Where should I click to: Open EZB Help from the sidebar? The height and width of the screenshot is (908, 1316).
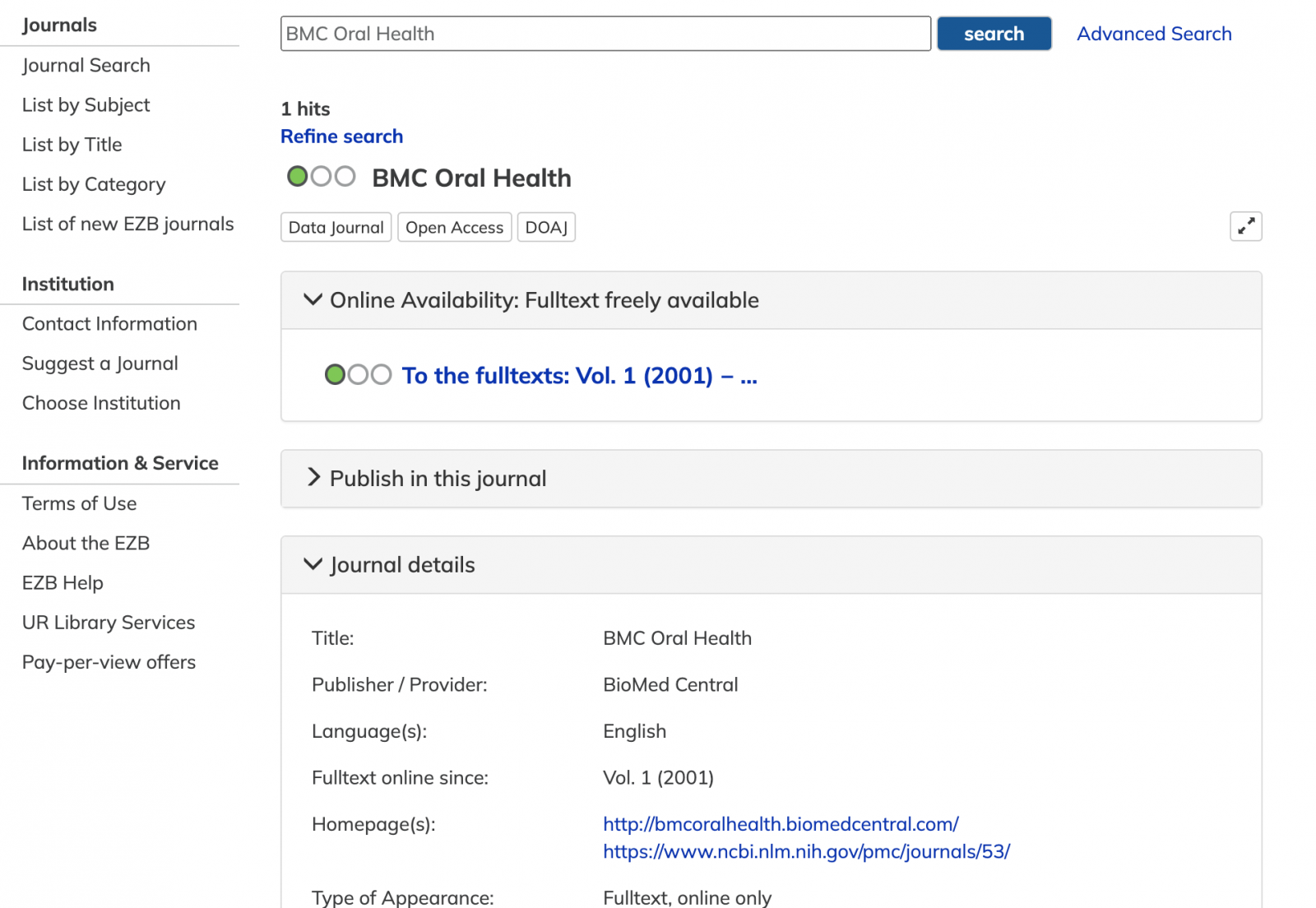coord(63,583)
